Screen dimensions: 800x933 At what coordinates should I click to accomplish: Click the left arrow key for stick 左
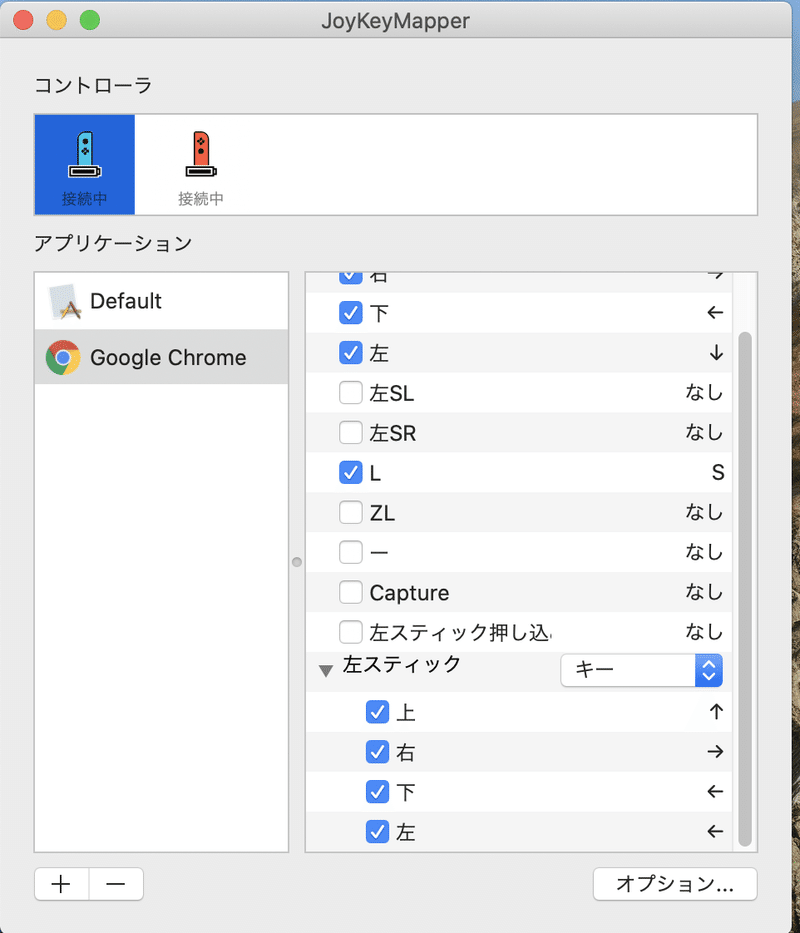[715, 831]
